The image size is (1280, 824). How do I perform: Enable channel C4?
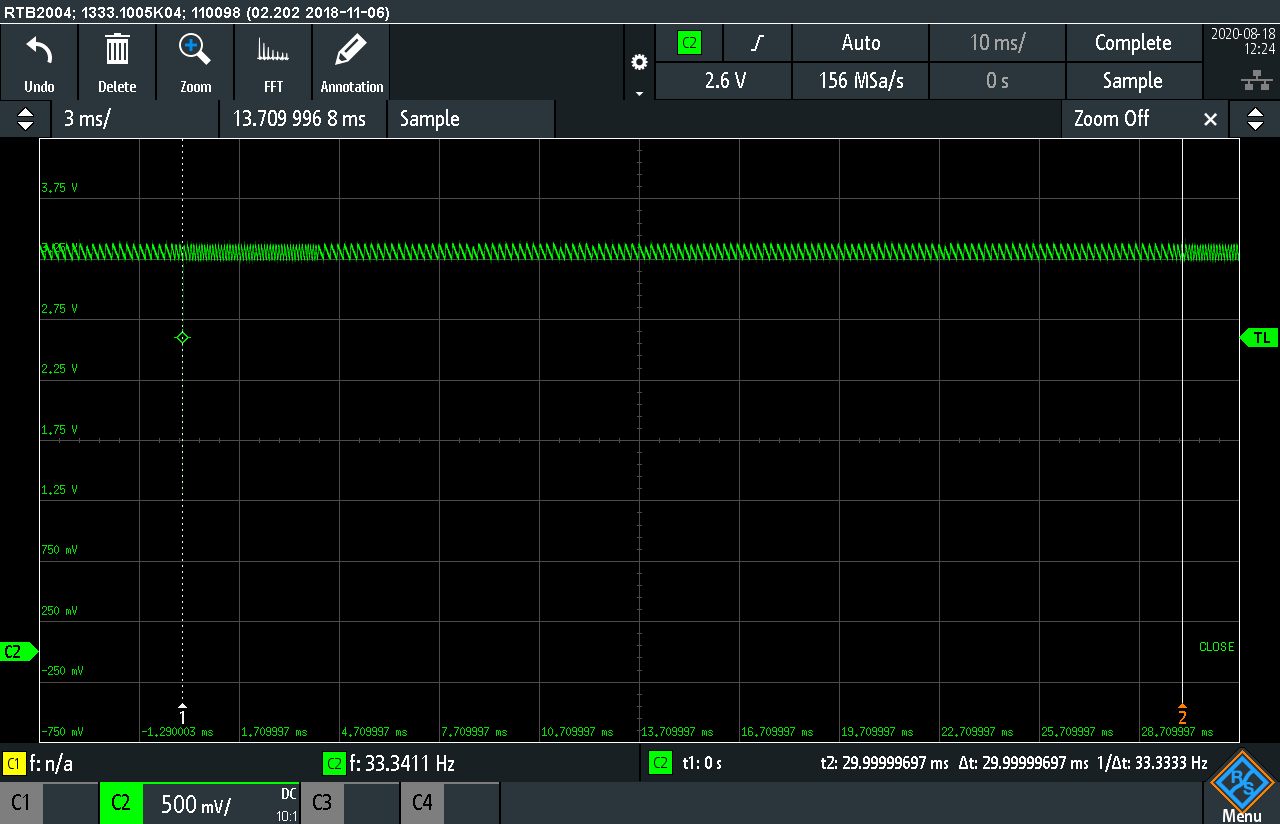pyautogui.click(x=449, y=803)
